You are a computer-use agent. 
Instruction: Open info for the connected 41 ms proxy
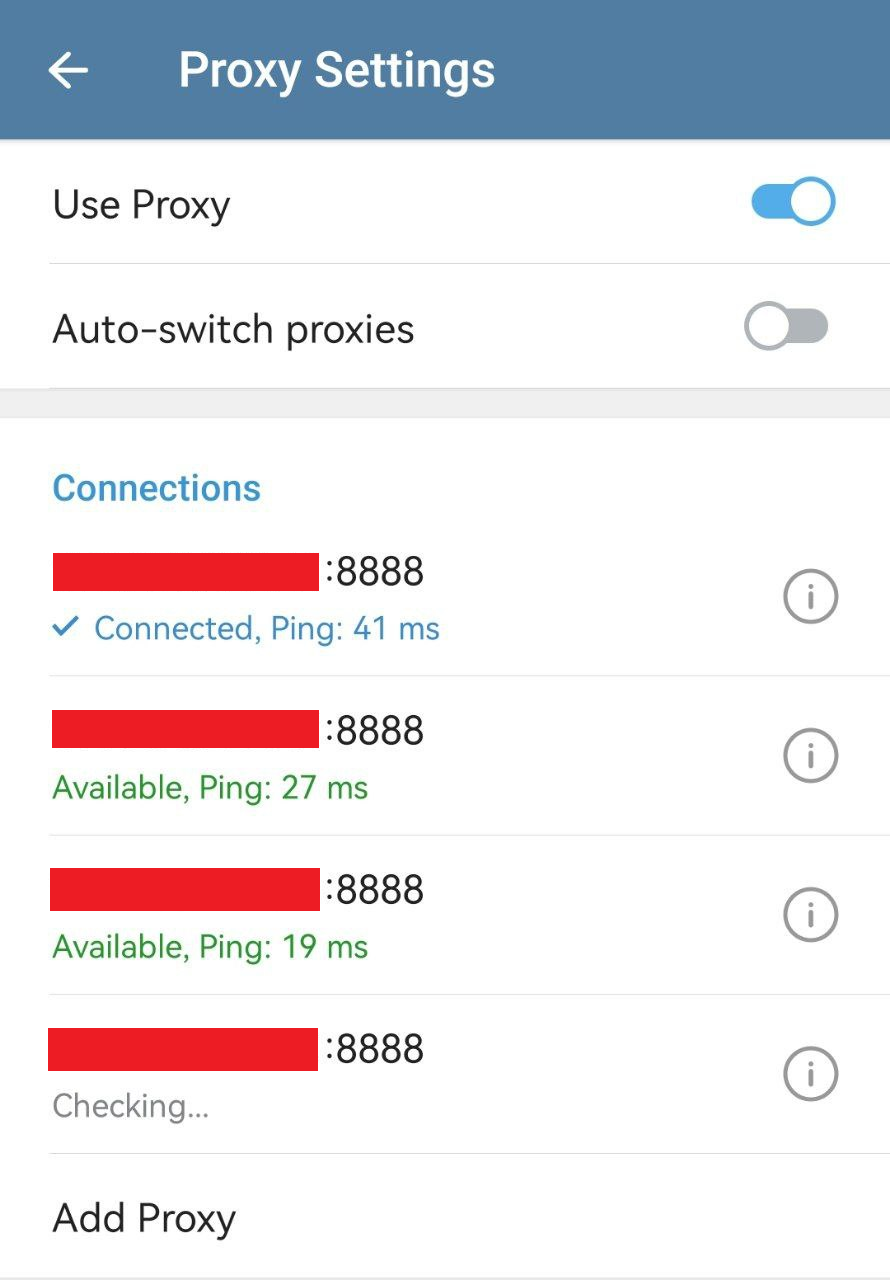(x=809, y=597)
